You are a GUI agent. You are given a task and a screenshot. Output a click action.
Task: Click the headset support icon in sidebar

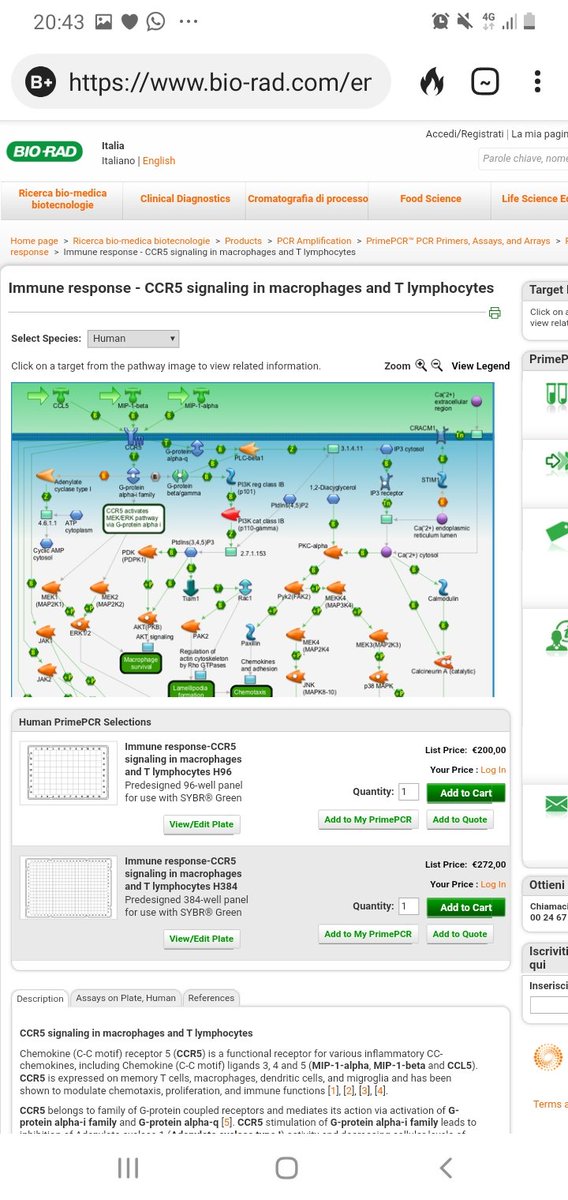(556, 636)
